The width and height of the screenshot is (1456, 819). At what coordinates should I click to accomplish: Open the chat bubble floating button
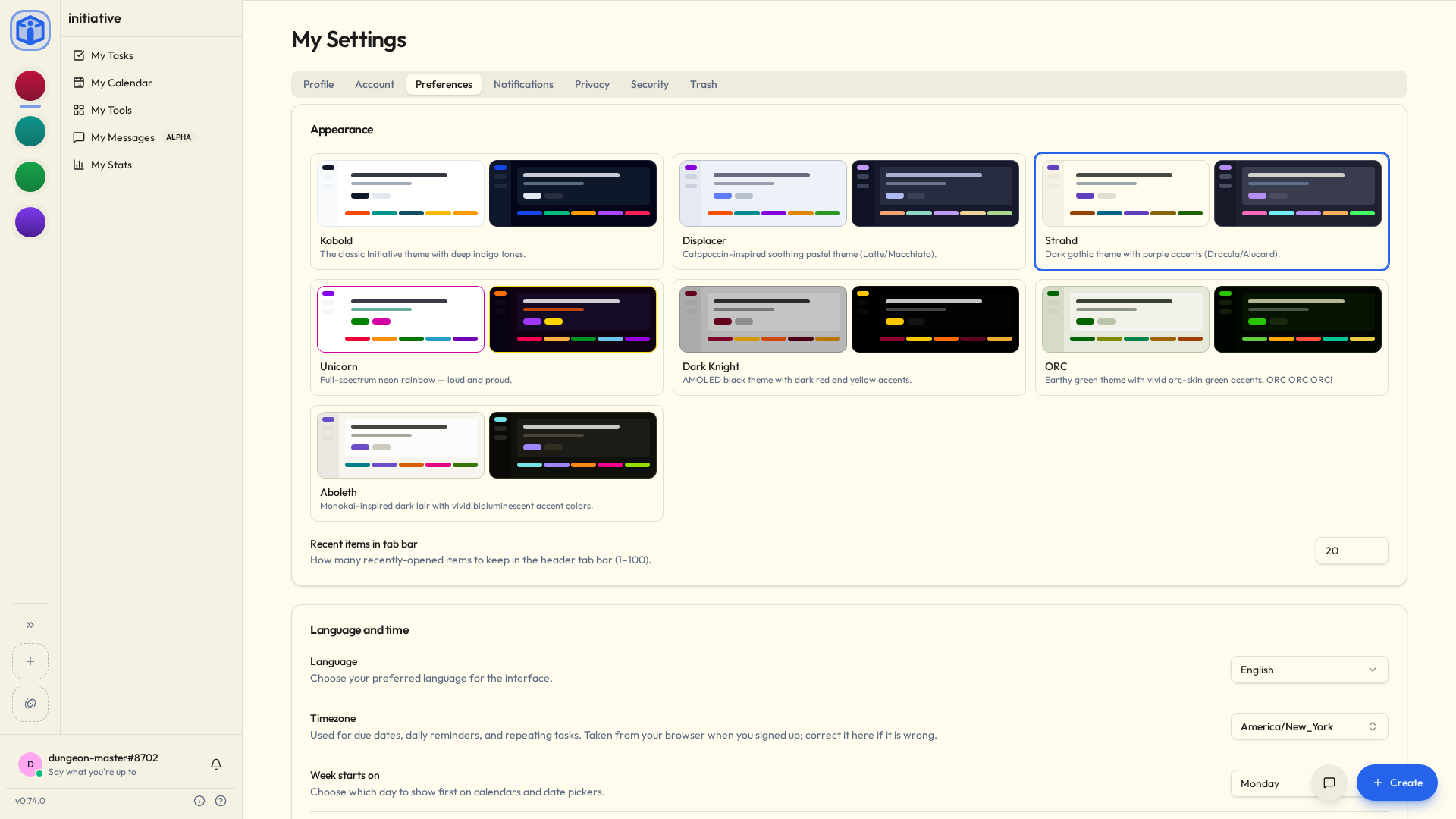(1329, 783)
